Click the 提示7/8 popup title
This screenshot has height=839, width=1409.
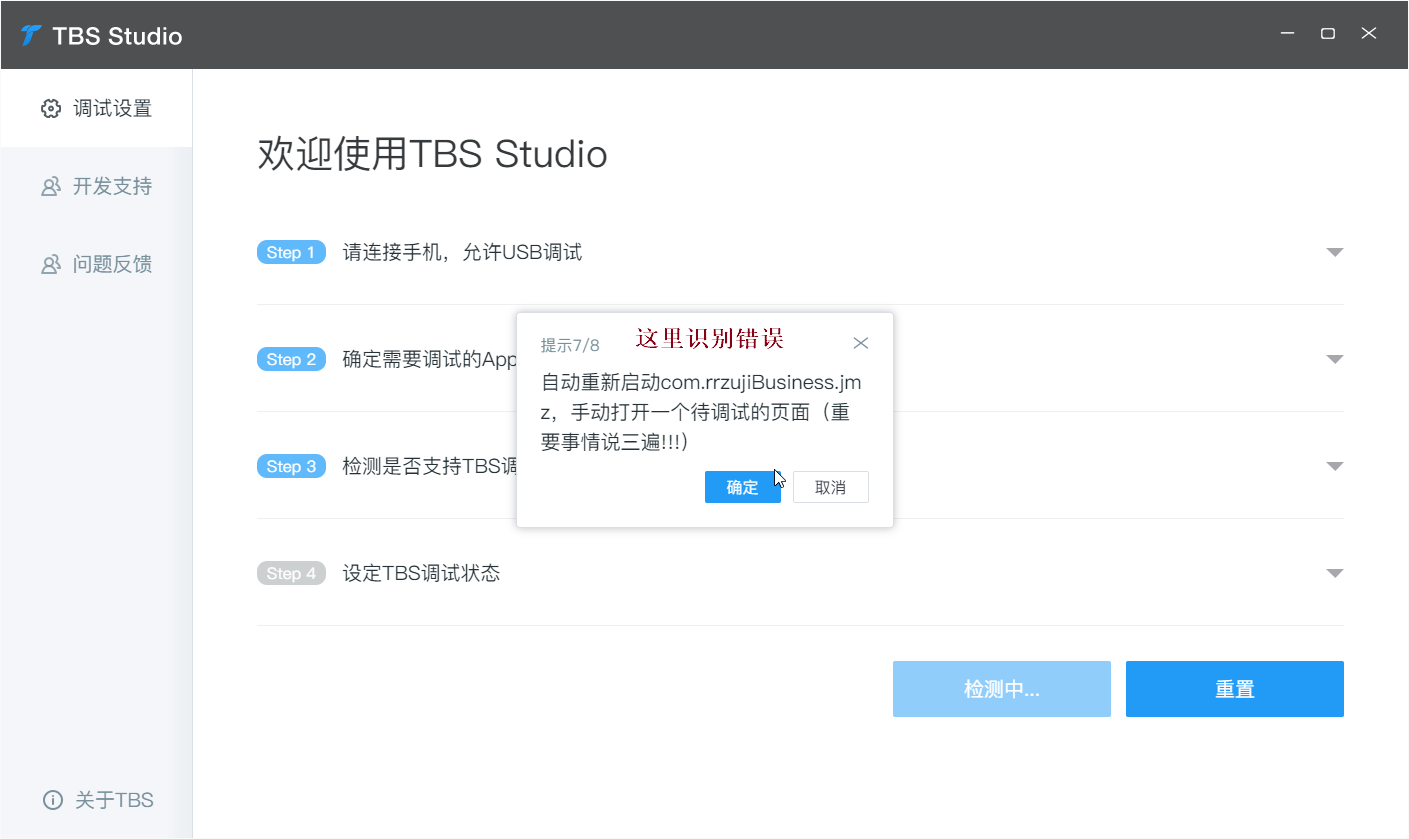click(x=570, y=345)
